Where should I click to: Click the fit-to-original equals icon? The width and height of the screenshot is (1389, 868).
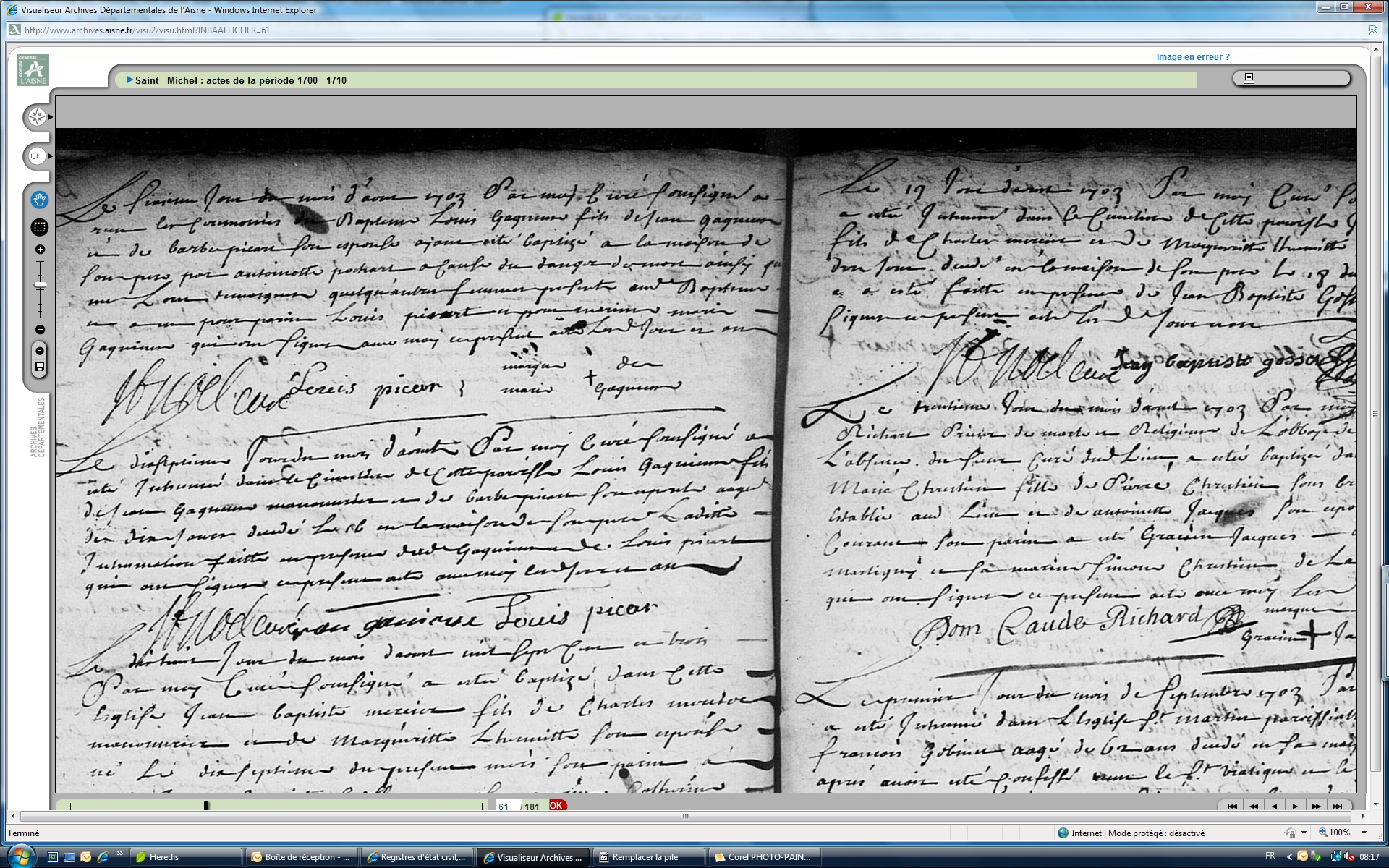tap(41, 351)
